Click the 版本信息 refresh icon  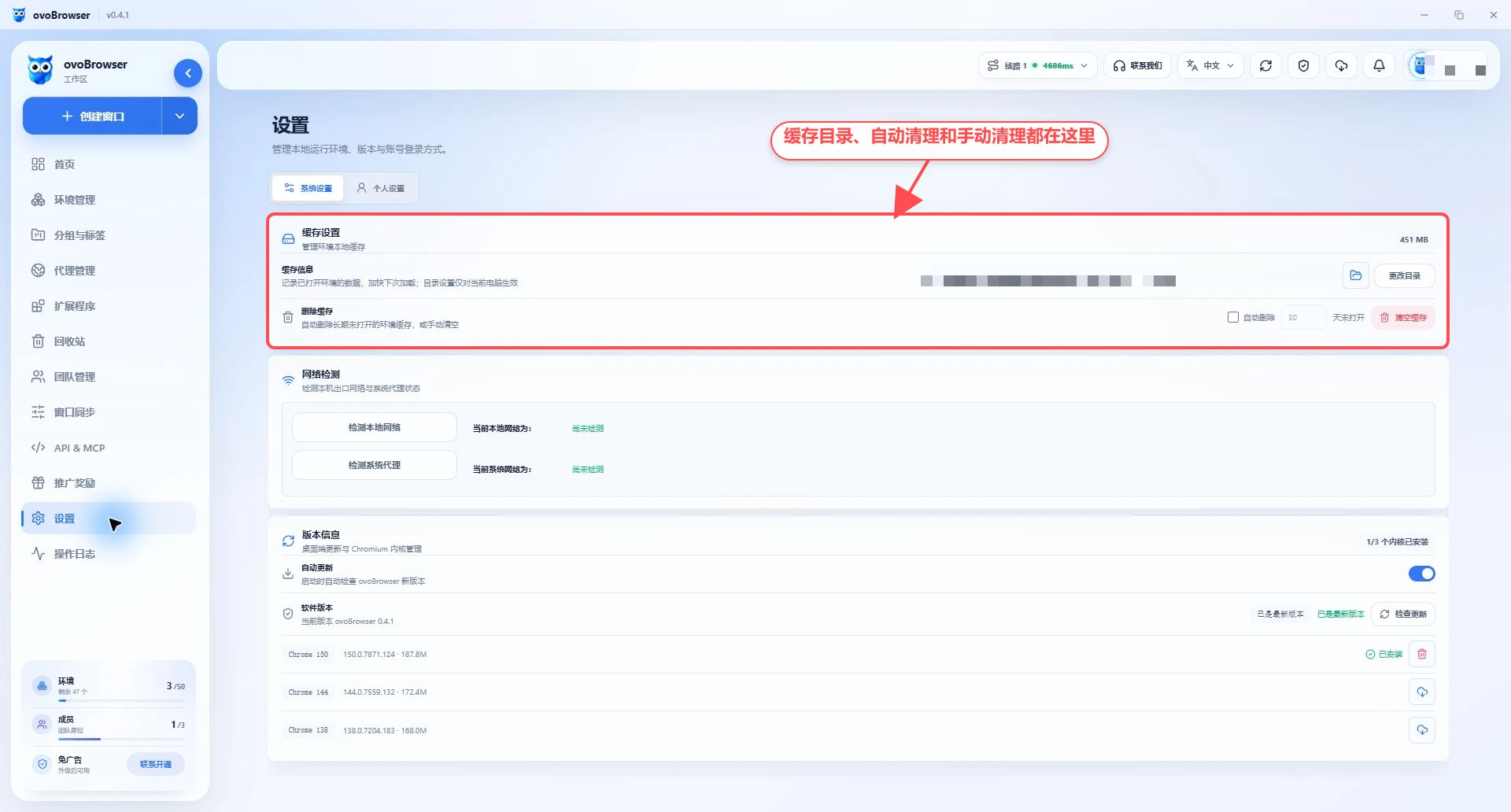(288, 541)
